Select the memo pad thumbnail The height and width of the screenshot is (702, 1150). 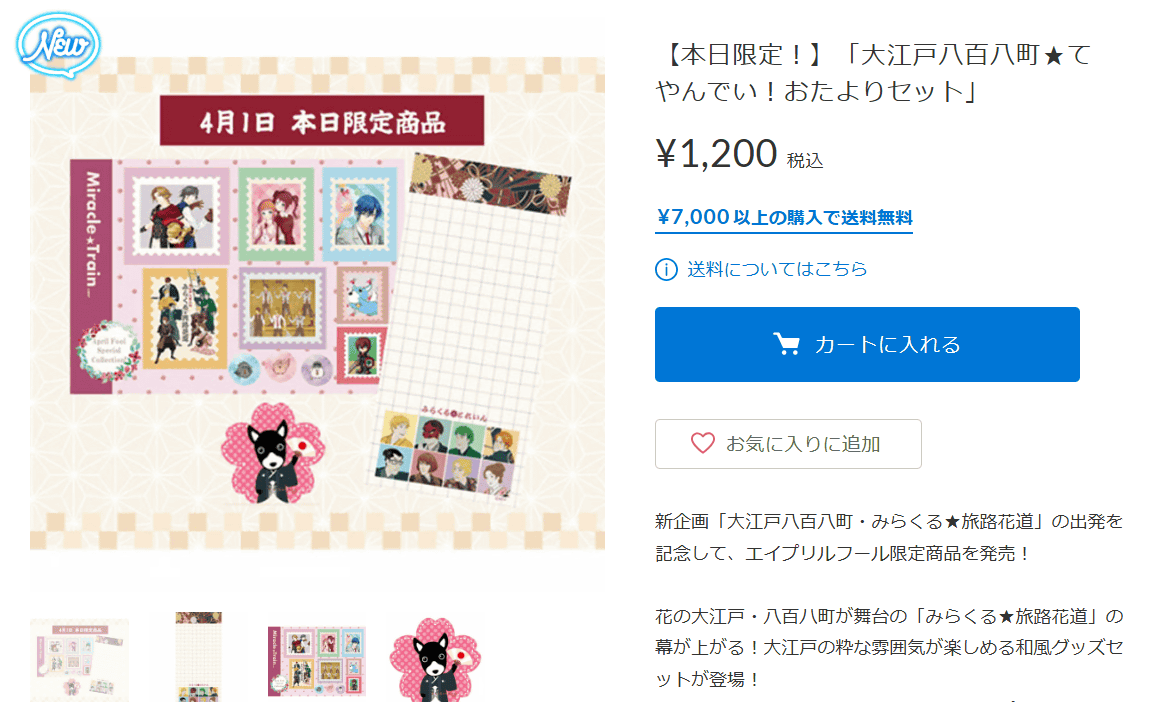[198, 657]
